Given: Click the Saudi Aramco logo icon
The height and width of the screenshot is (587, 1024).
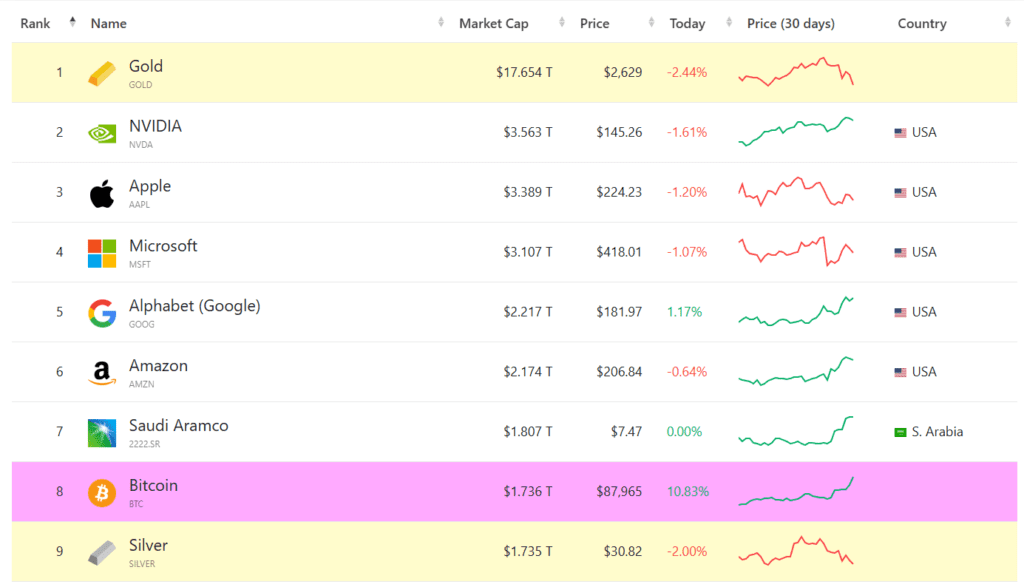Looking at the screenshot, I should [102, 433].
